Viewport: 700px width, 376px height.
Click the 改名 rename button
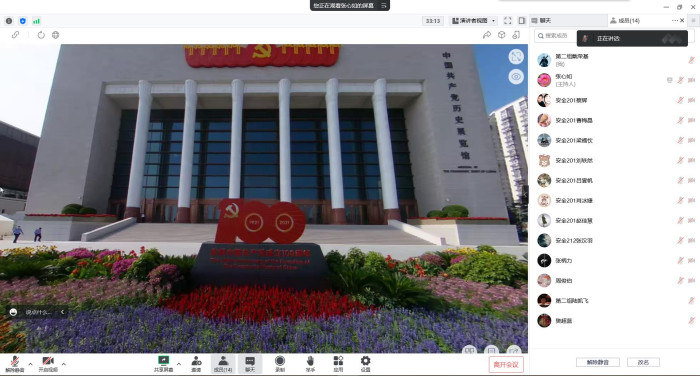click(643, 362)
